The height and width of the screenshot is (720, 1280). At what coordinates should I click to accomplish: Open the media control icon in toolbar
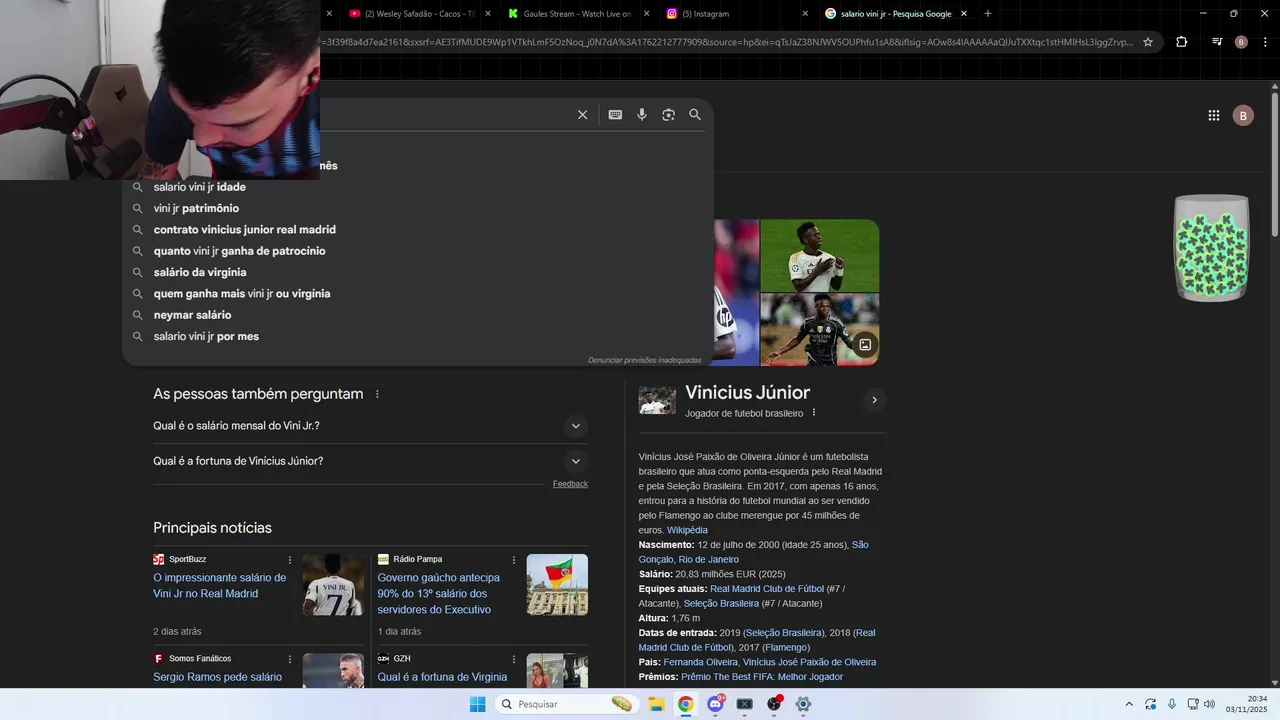1216,42
